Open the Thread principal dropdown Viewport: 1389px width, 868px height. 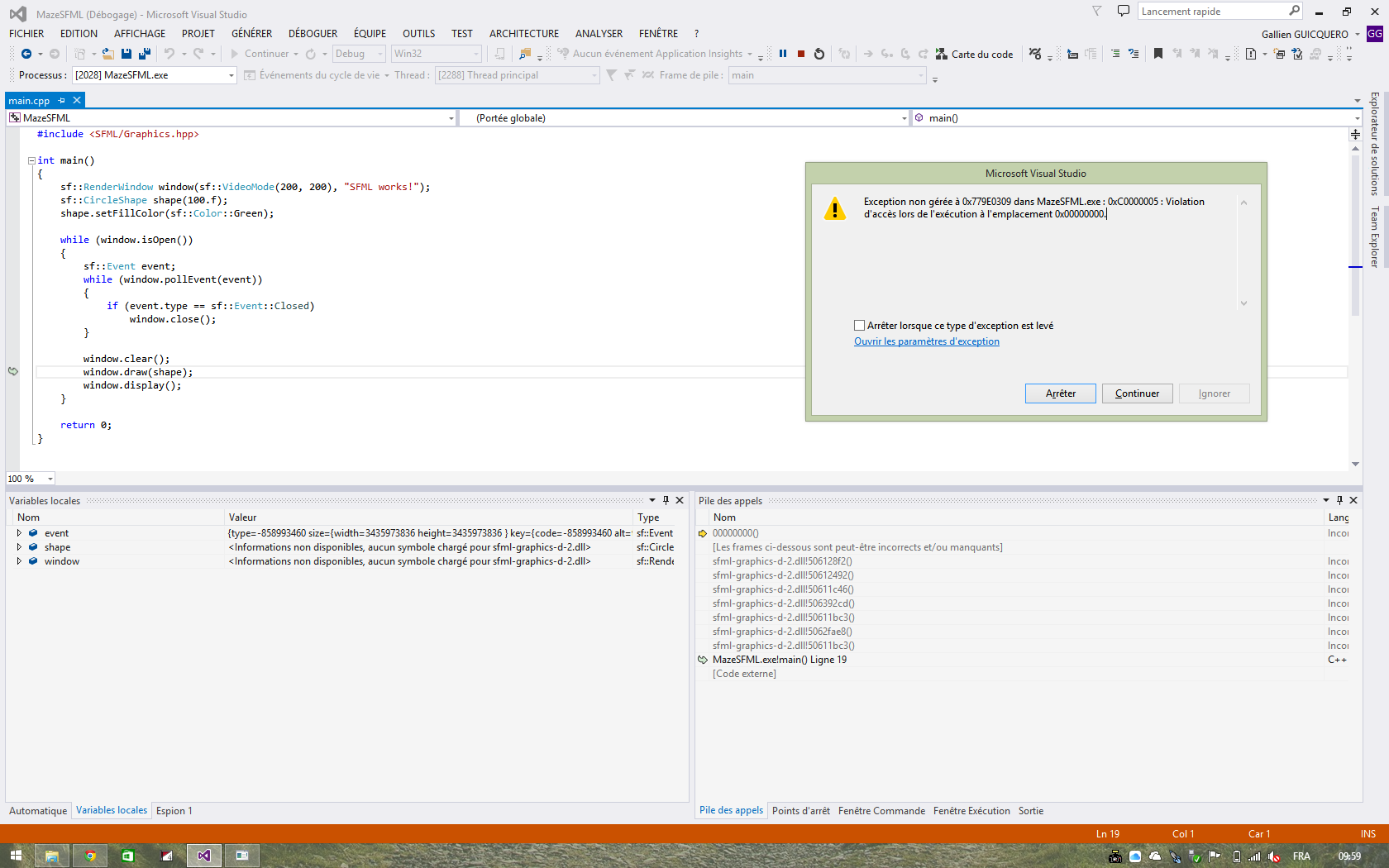pyautogui.click(x=594, y=74)
